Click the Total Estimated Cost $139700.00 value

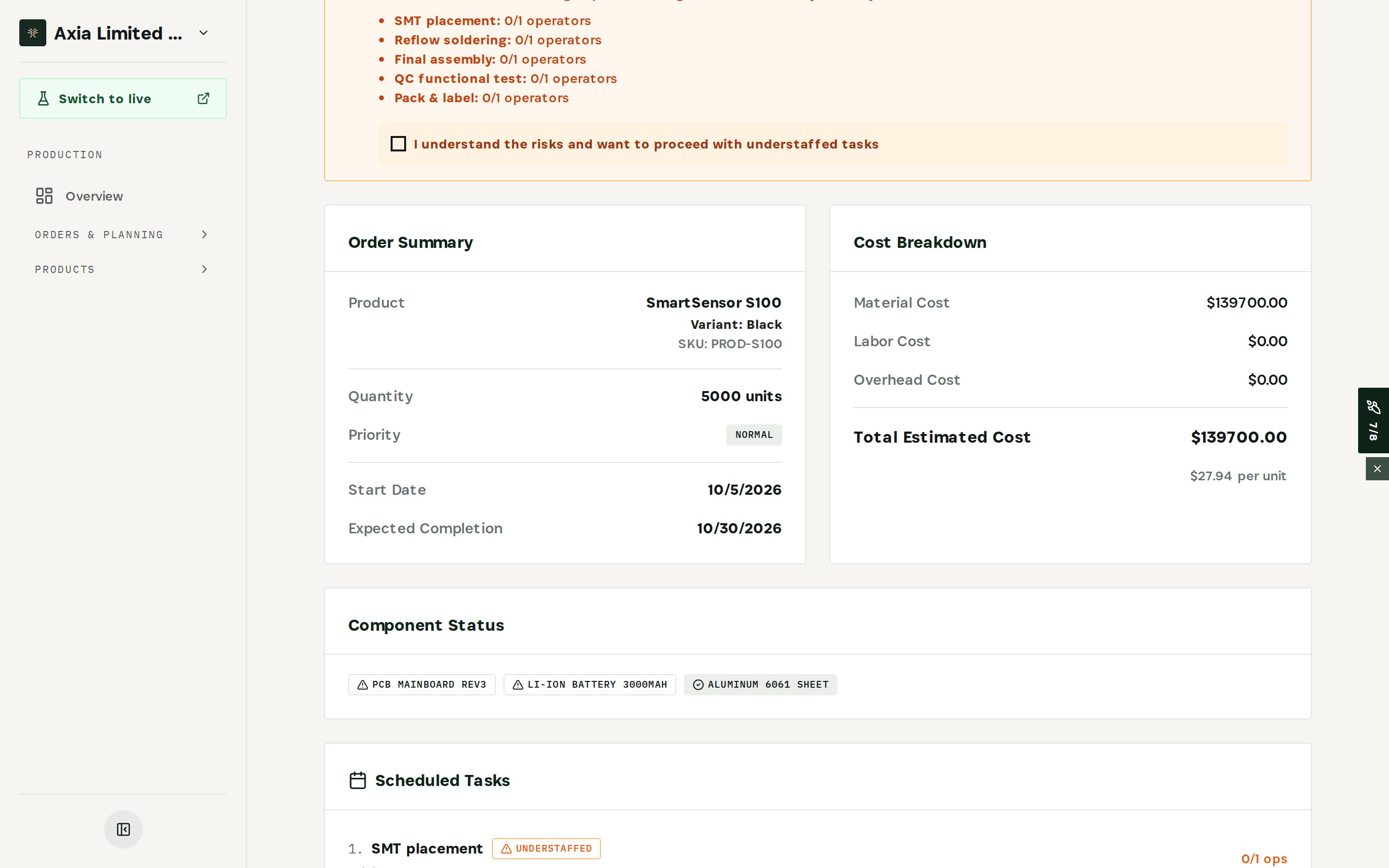pyautogui.click(x=1239, y=437)
